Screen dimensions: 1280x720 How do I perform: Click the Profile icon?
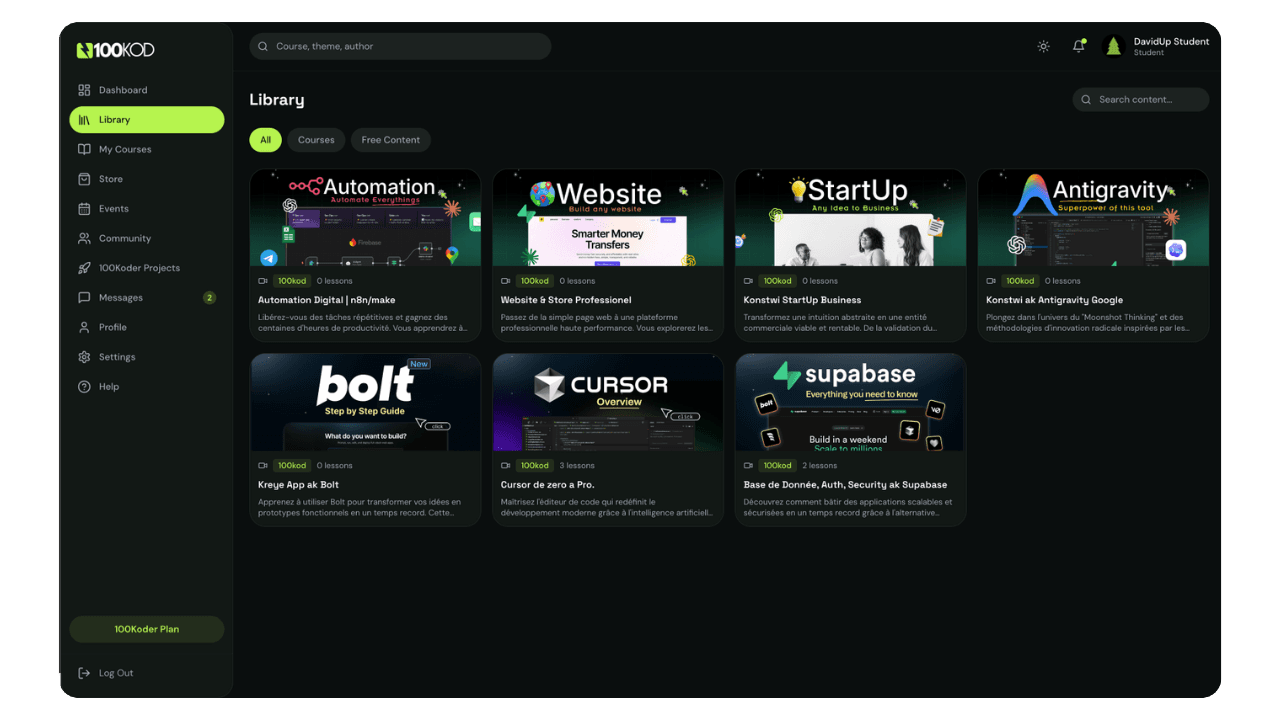coord(85,327)
